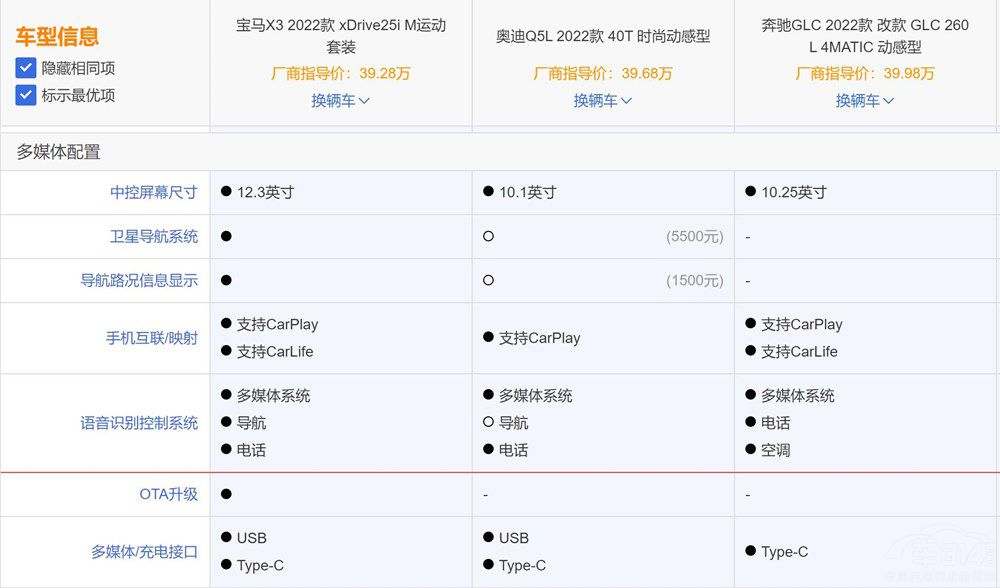Toggle the 隐藏相同项 checkbox
Viewport: 1000px width, 588px height.
coord(26,68)
